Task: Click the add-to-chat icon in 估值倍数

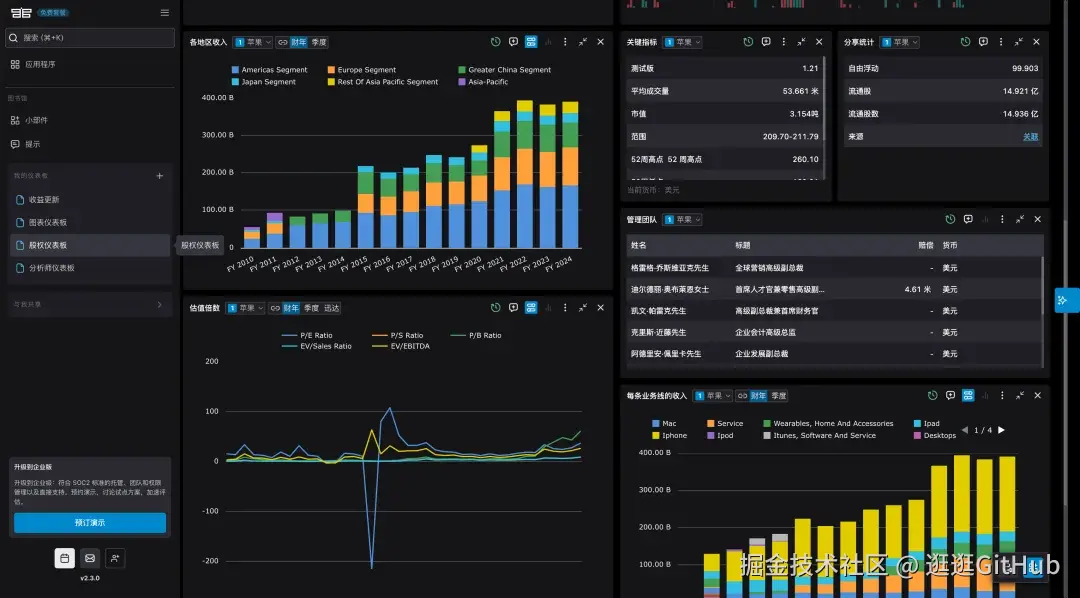Action: [x=513, y=308]
